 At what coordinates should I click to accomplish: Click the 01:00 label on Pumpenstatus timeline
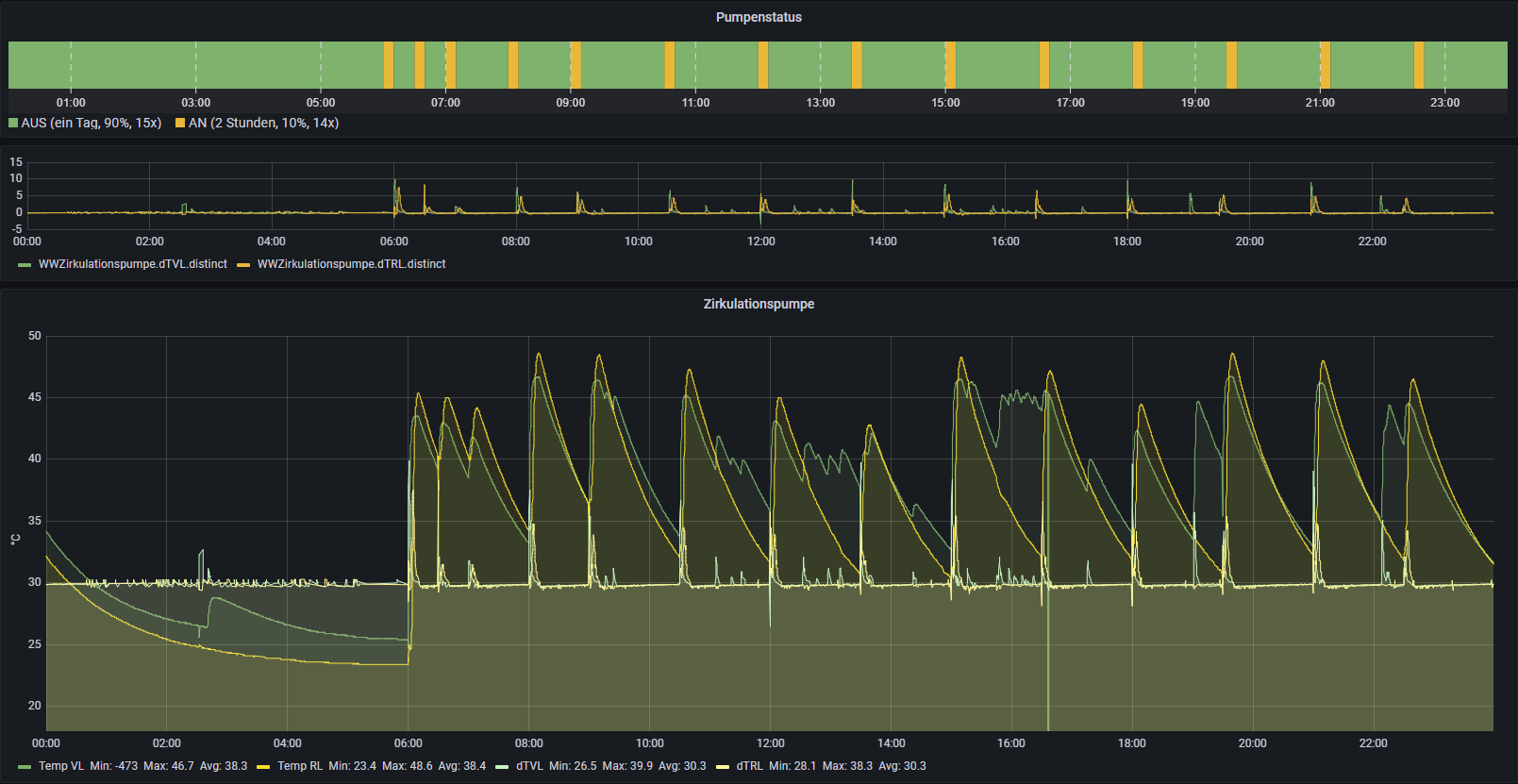(71, 103)
